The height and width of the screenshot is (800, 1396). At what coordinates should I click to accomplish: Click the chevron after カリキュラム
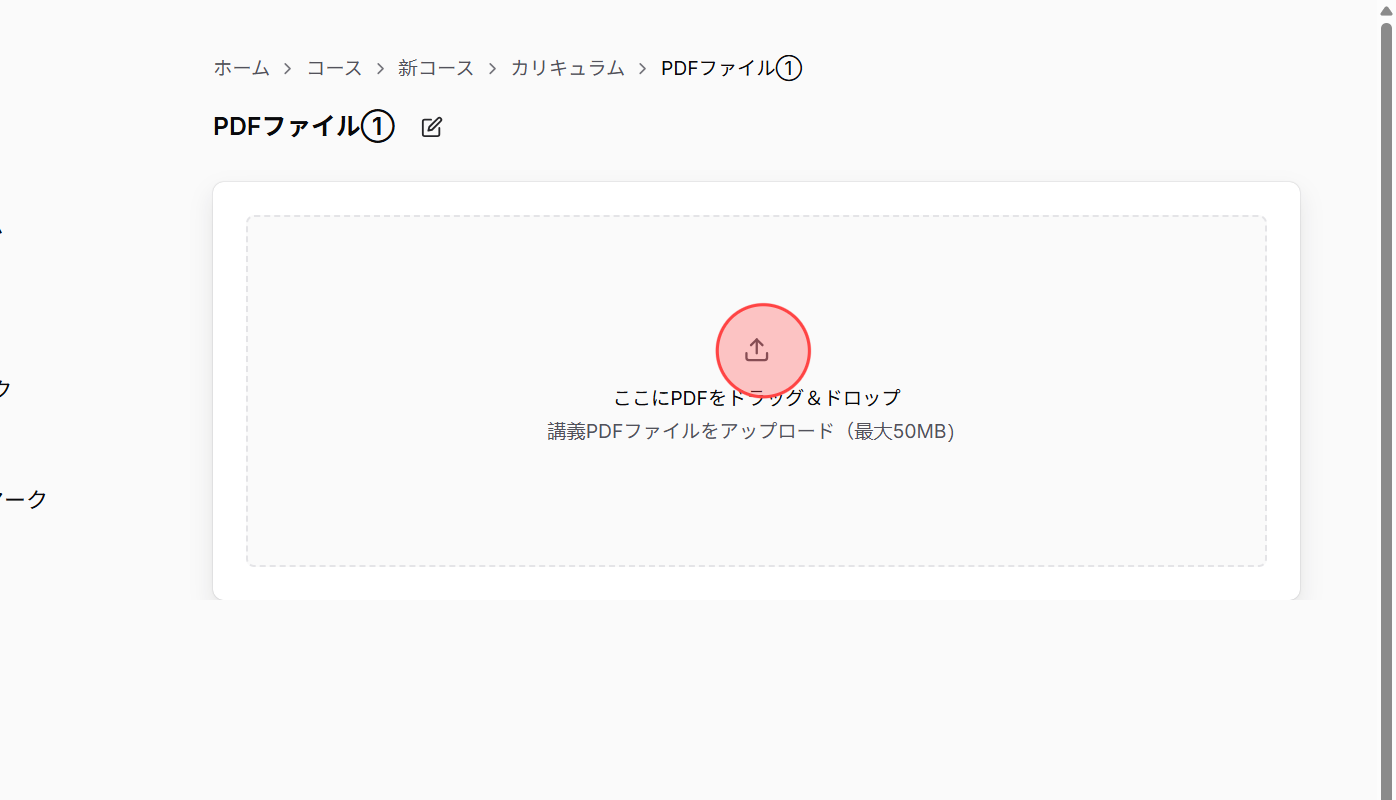tap(641, 68)
